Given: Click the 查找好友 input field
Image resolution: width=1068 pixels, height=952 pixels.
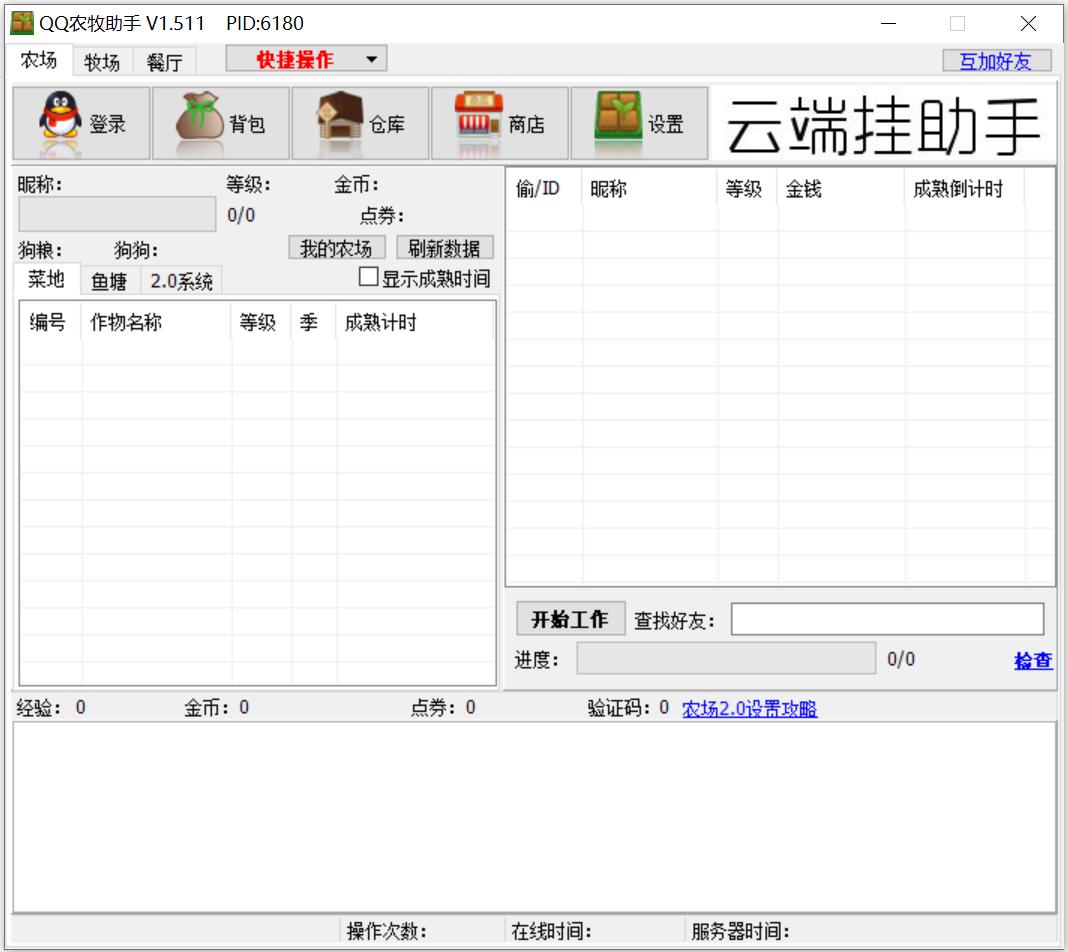Looking at the screenshot, I should pyautogui.click(x=886, y=619).
